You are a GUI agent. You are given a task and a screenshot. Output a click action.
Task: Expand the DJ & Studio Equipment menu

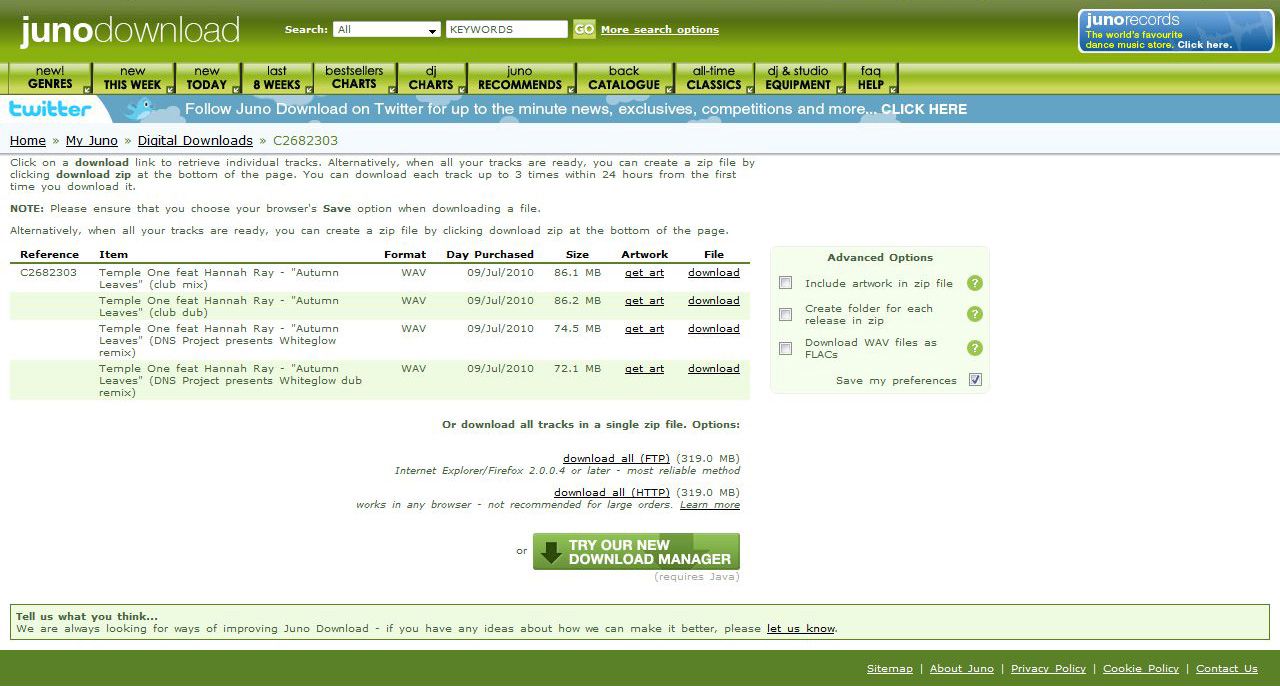pos(798,78)
